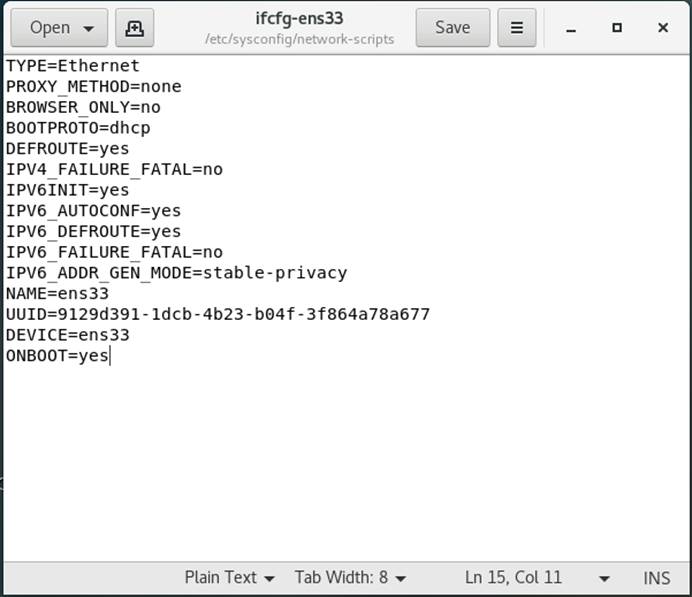The image size is (692, 597).
Task: Place cursor on IPV6_ADDR_GEN_MODE=stable-privacy line
Action: (177, 273)
